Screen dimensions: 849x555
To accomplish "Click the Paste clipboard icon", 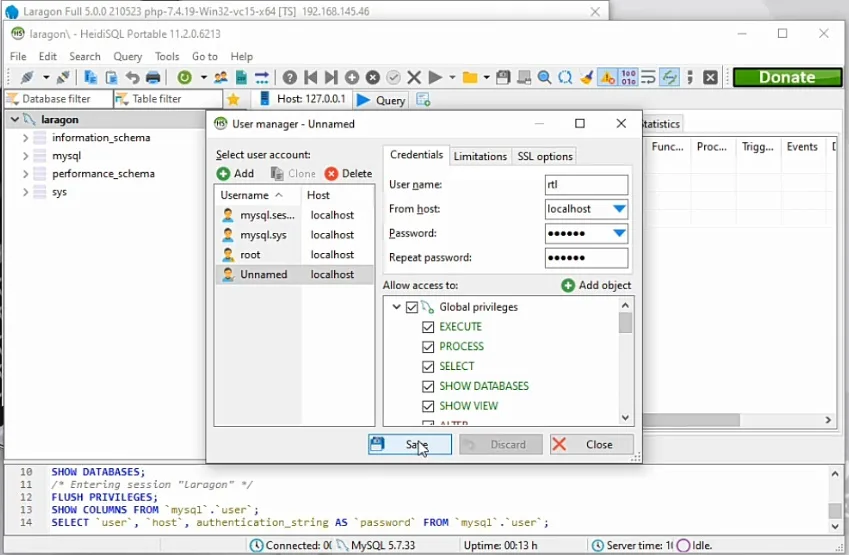I will click(111, 77).
